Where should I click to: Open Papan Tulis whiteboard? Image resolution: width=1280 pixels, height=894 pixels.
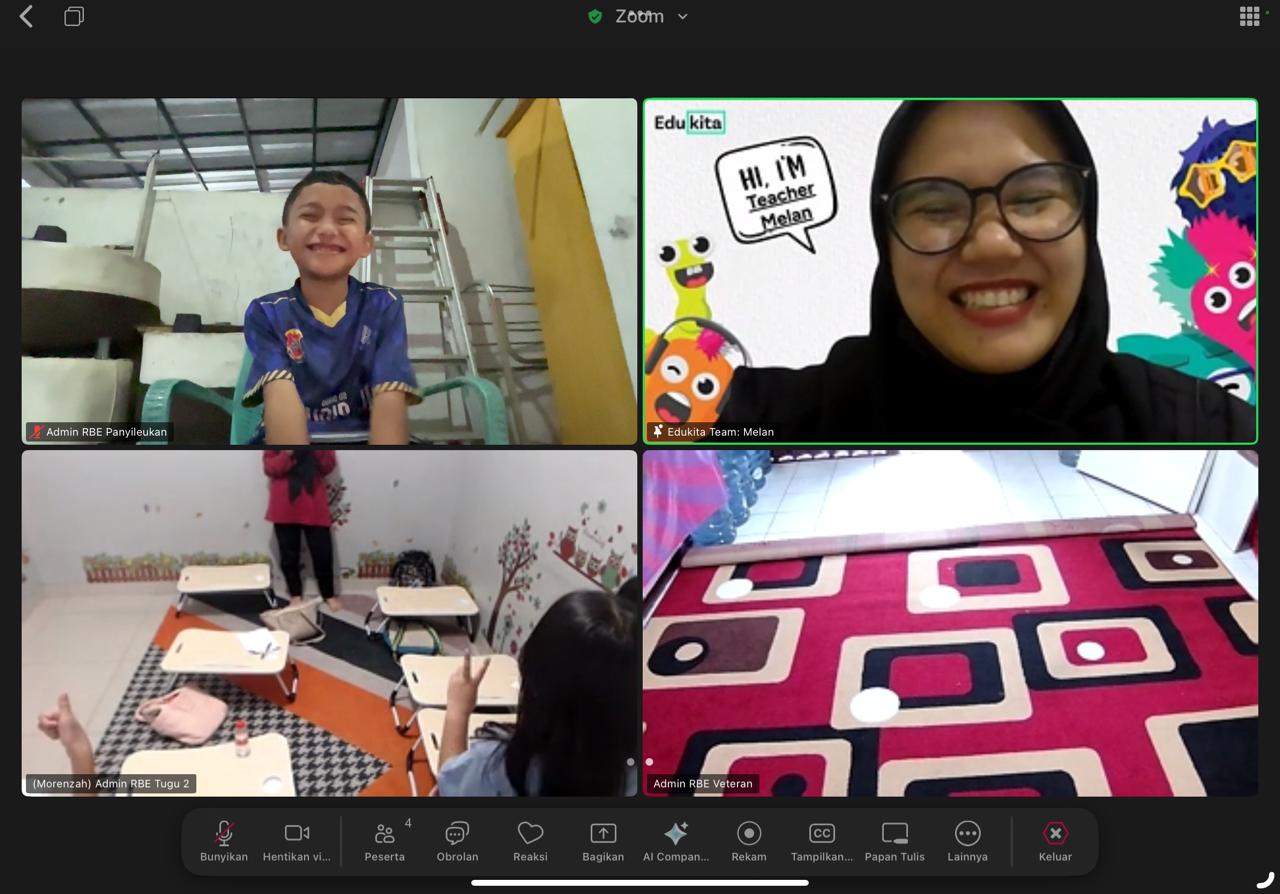pyautogui.click(x=894, y=841)
